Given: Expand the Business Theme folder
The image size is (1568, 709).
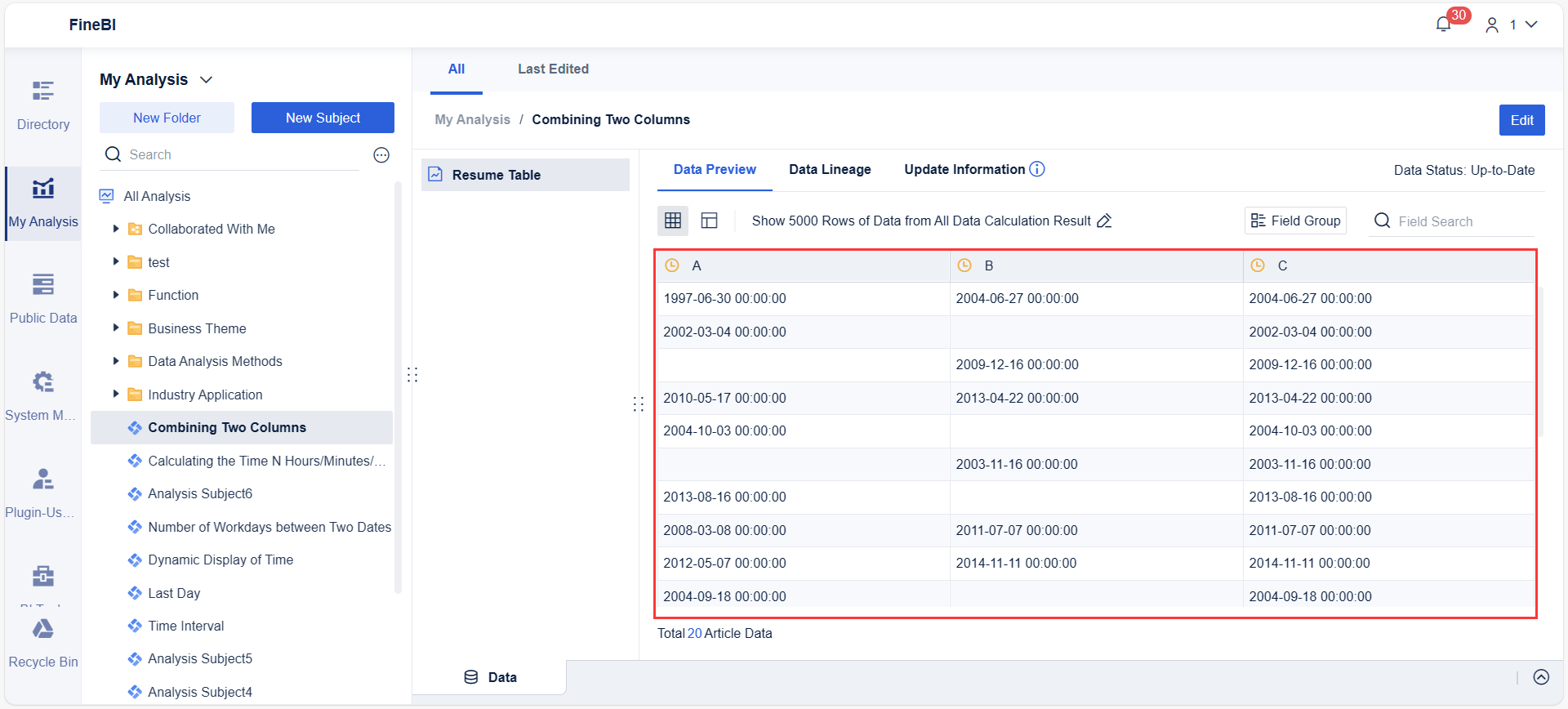Looking at the screenshot, I should [x=115, y=328].
